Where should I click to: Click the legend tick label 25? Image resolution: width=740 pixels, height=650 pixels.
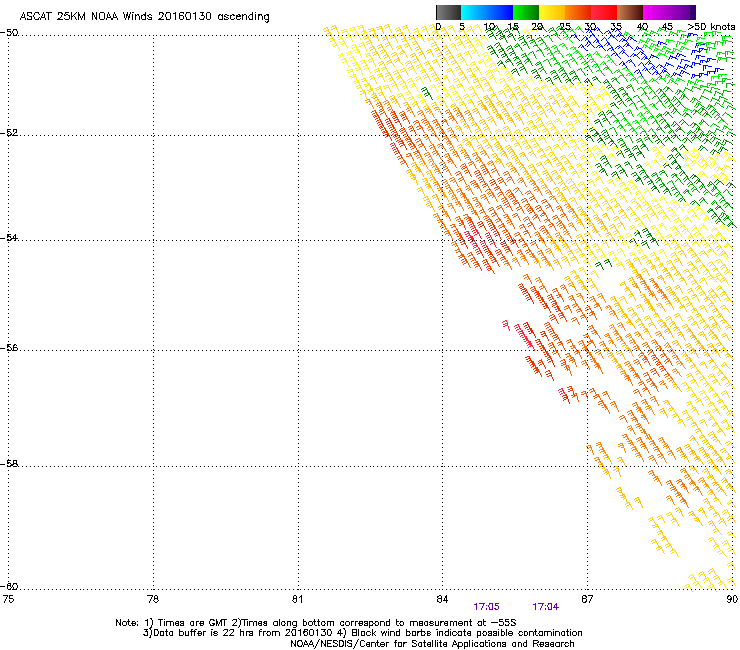pos(565,27)
